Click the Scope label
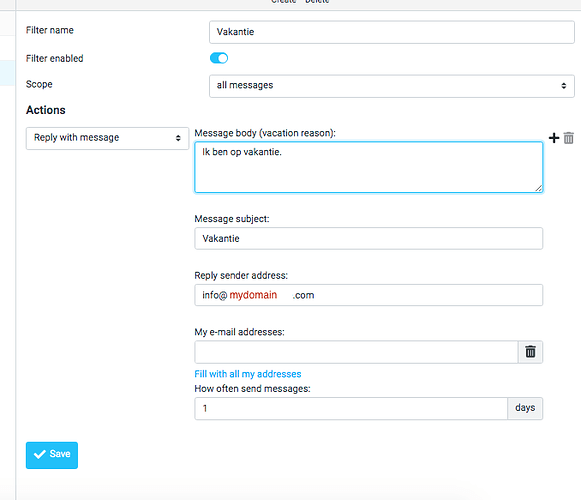Screen dimensions: 581x500 click(39, 85)
